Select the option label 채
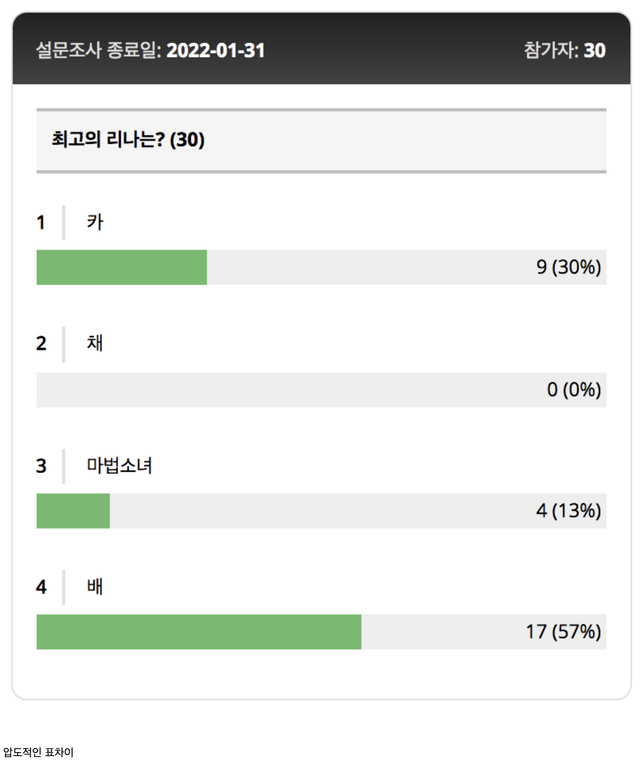This screenshot has width=640, height=764. tap(95, 344)
